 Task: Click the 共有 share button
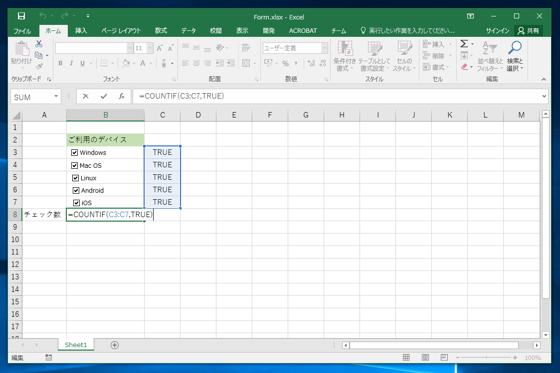click(x=529, y=31)
